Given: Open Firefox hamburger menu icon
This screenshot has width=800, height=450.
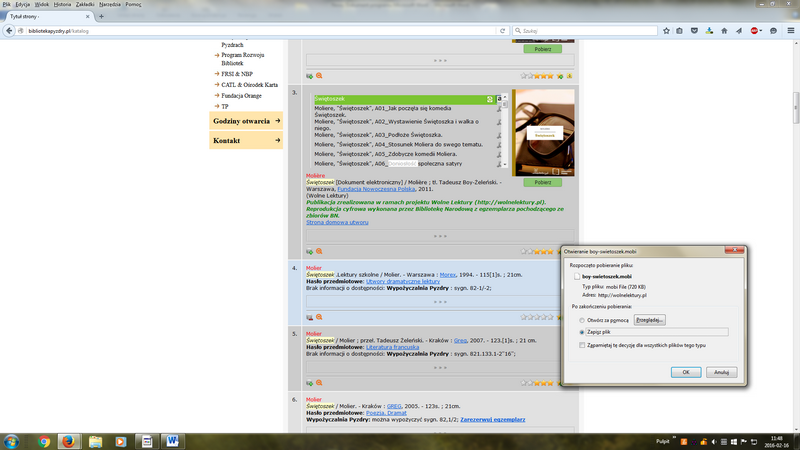Looking at the screenshot, I should coord(791,31).
